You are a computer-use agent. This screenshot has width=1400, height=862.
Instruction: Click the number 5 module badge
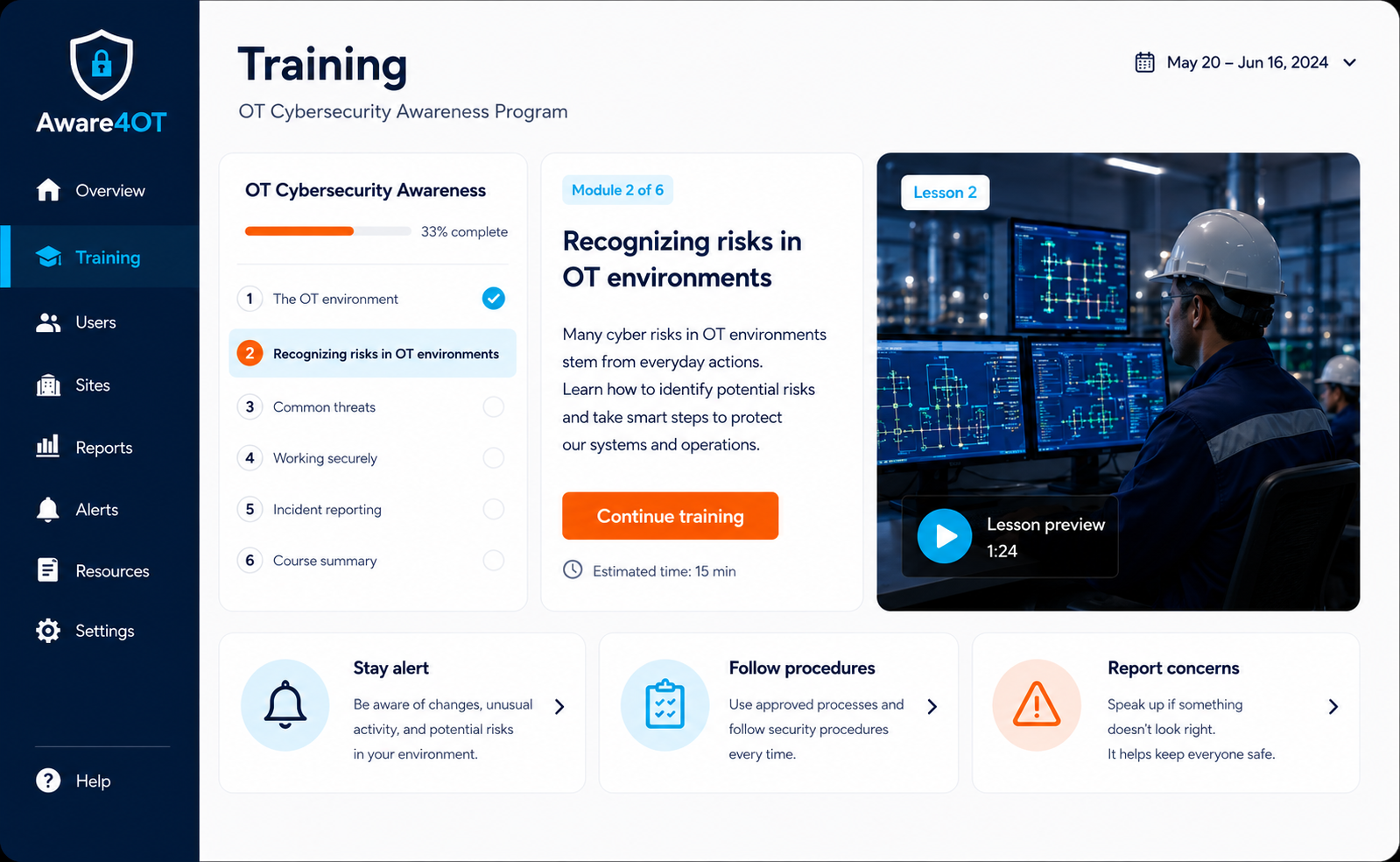(x=250, y=509)
